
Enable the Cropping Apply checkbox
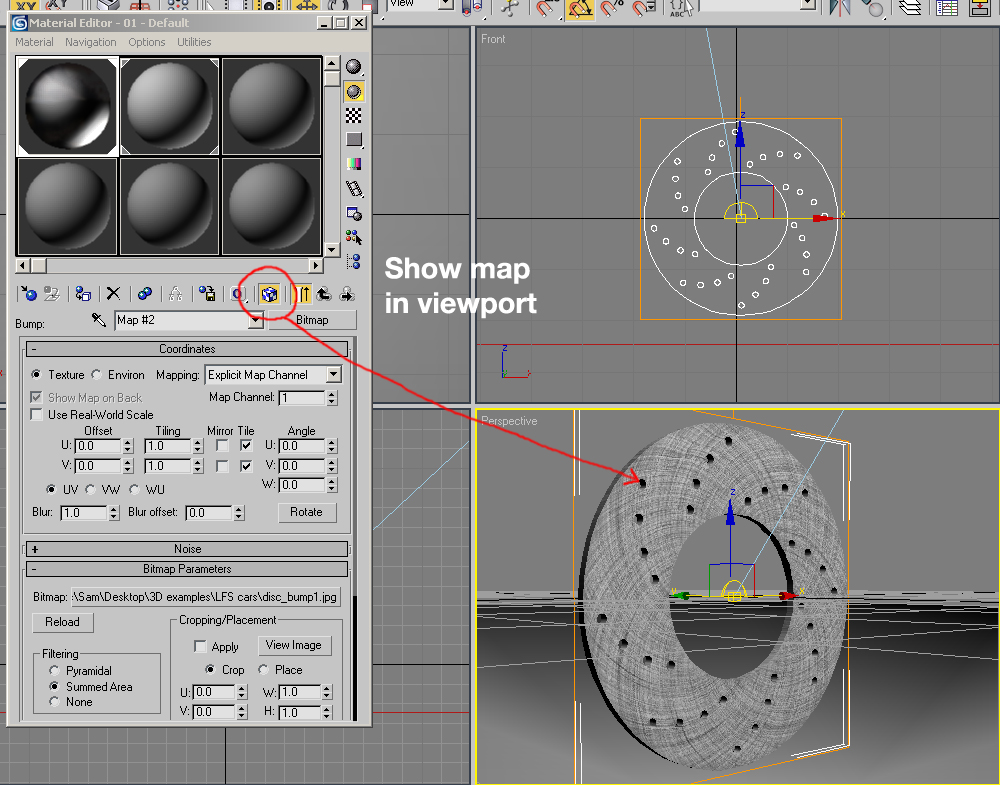pos(200,647)
